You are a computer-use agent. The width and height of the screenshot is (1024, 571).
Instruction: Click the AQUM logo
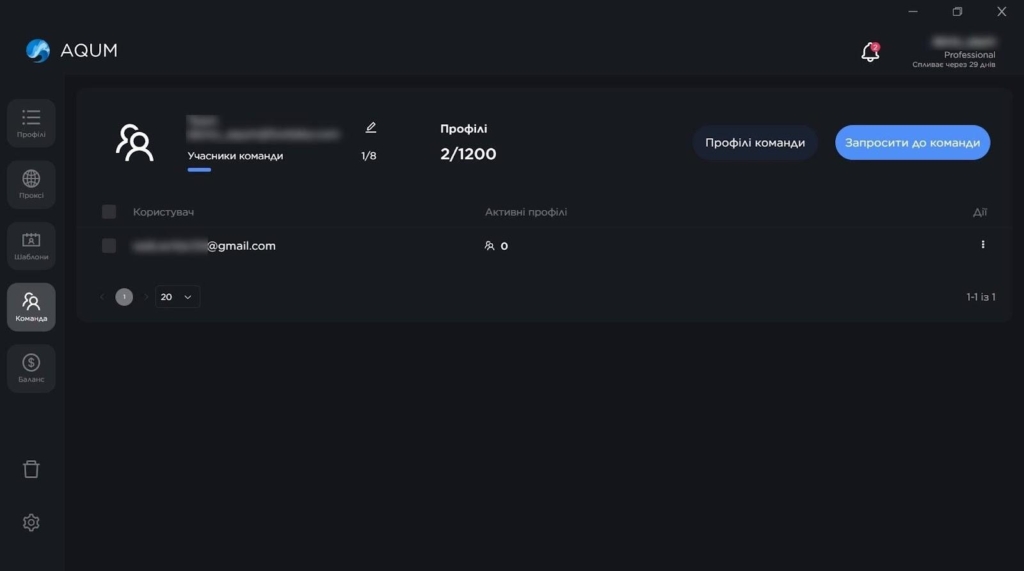[71, 51]
